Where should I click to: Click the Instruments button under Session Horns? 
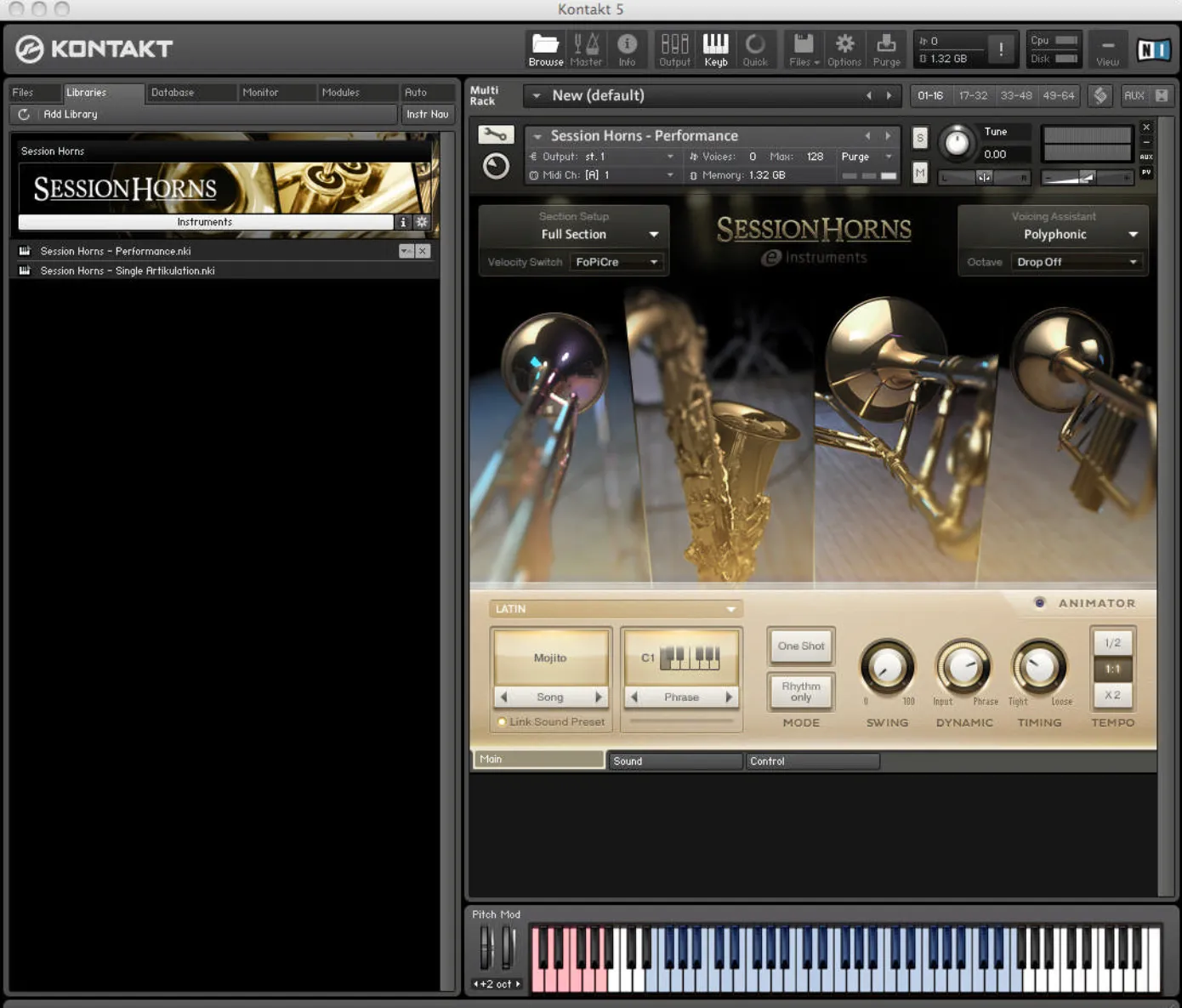205,222
